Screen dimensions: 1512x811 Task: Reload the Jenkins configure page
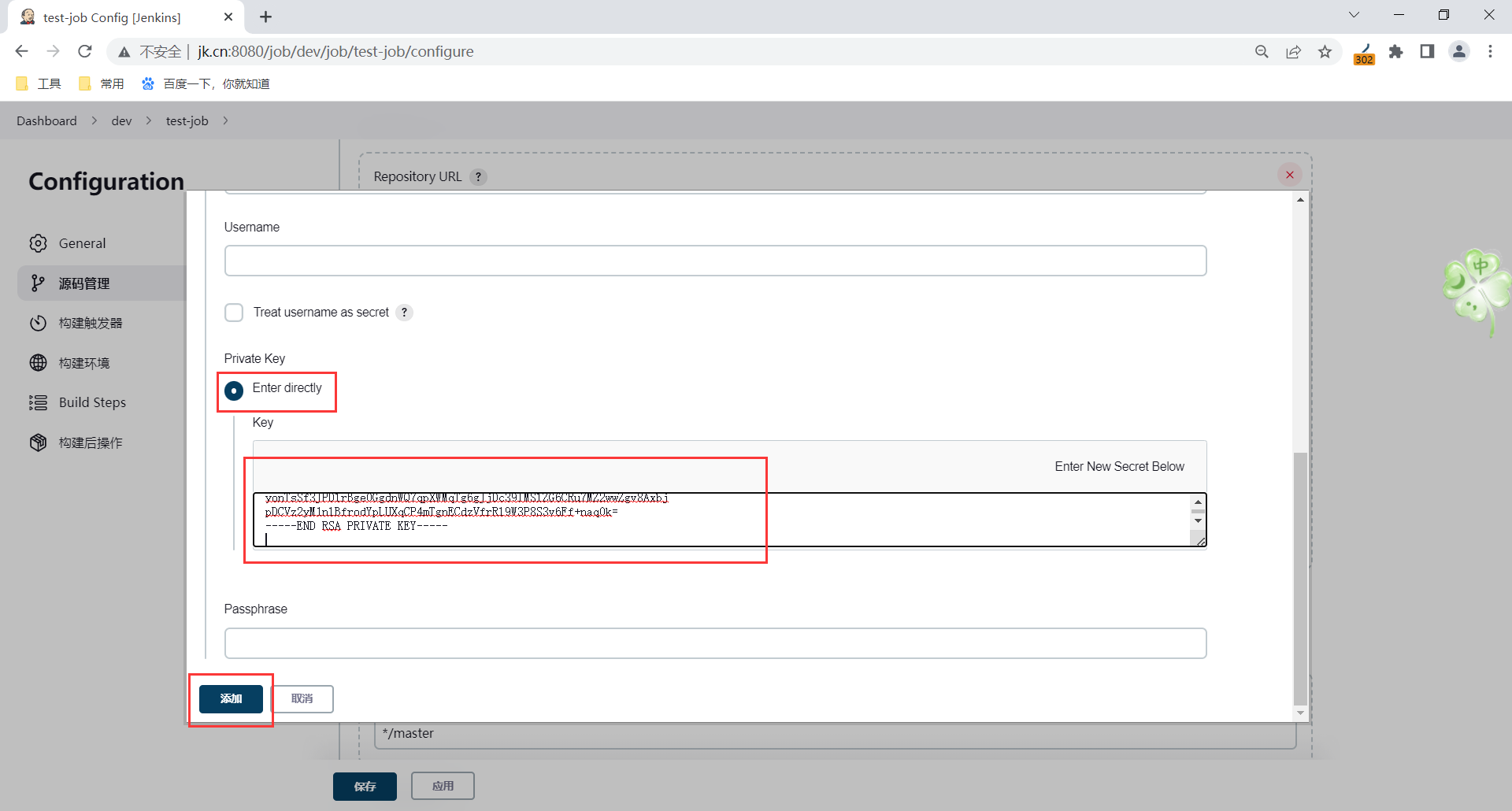tap(85, 51)
